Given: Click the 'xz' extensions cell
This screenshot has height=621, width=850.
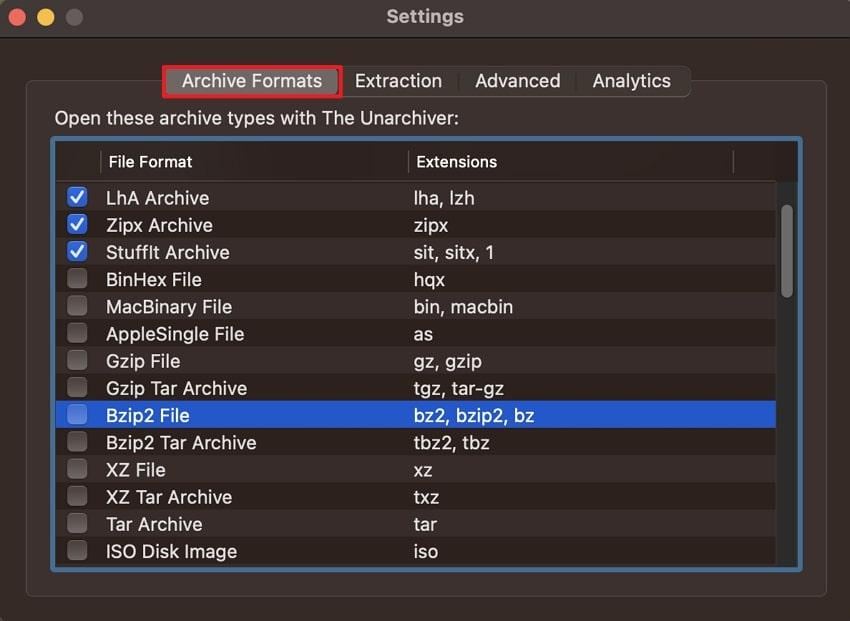Looking at the screenshot, I should tap(423, 470).
